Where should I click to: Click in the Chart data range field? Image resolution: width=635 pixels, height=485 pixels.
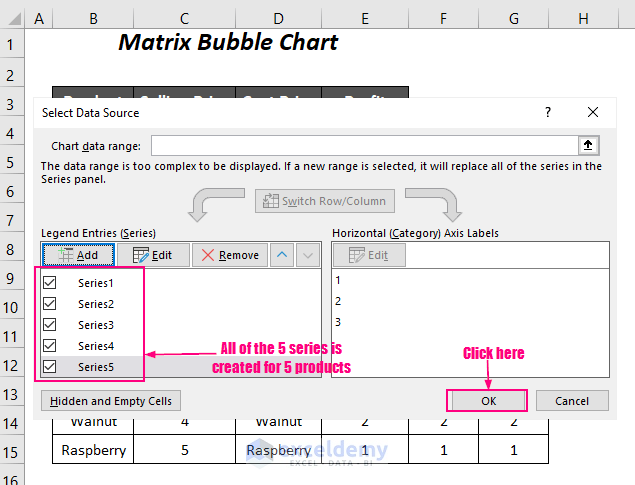364,145
